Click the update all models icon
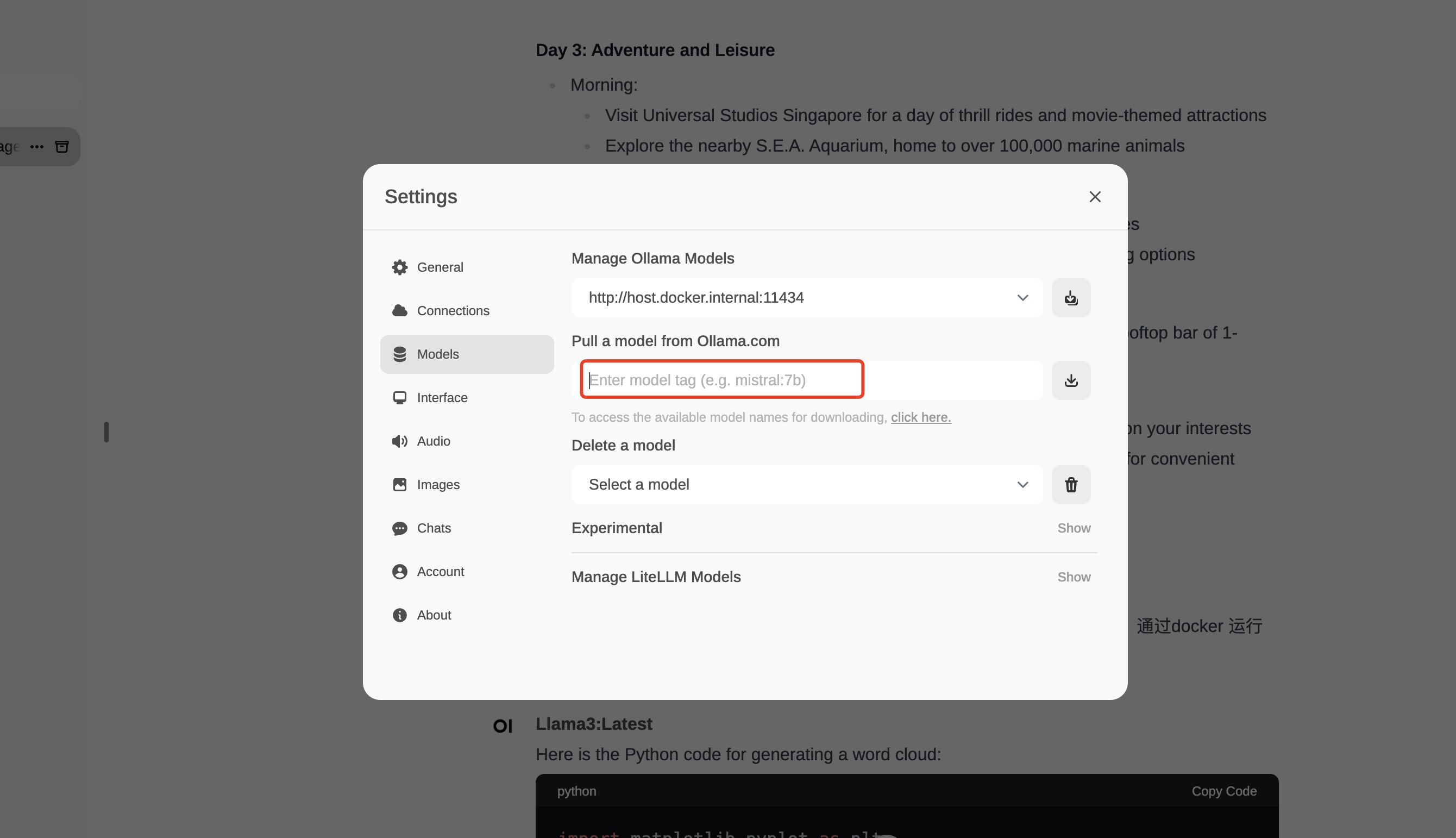Image resolution: width=1456 pixels, height=838 pixels. [x=1071, y=298]
